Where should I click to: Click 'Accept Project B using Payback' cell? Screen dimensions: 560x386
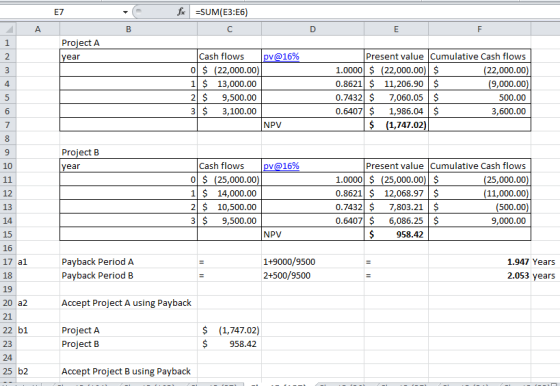(x=129, y=371)
